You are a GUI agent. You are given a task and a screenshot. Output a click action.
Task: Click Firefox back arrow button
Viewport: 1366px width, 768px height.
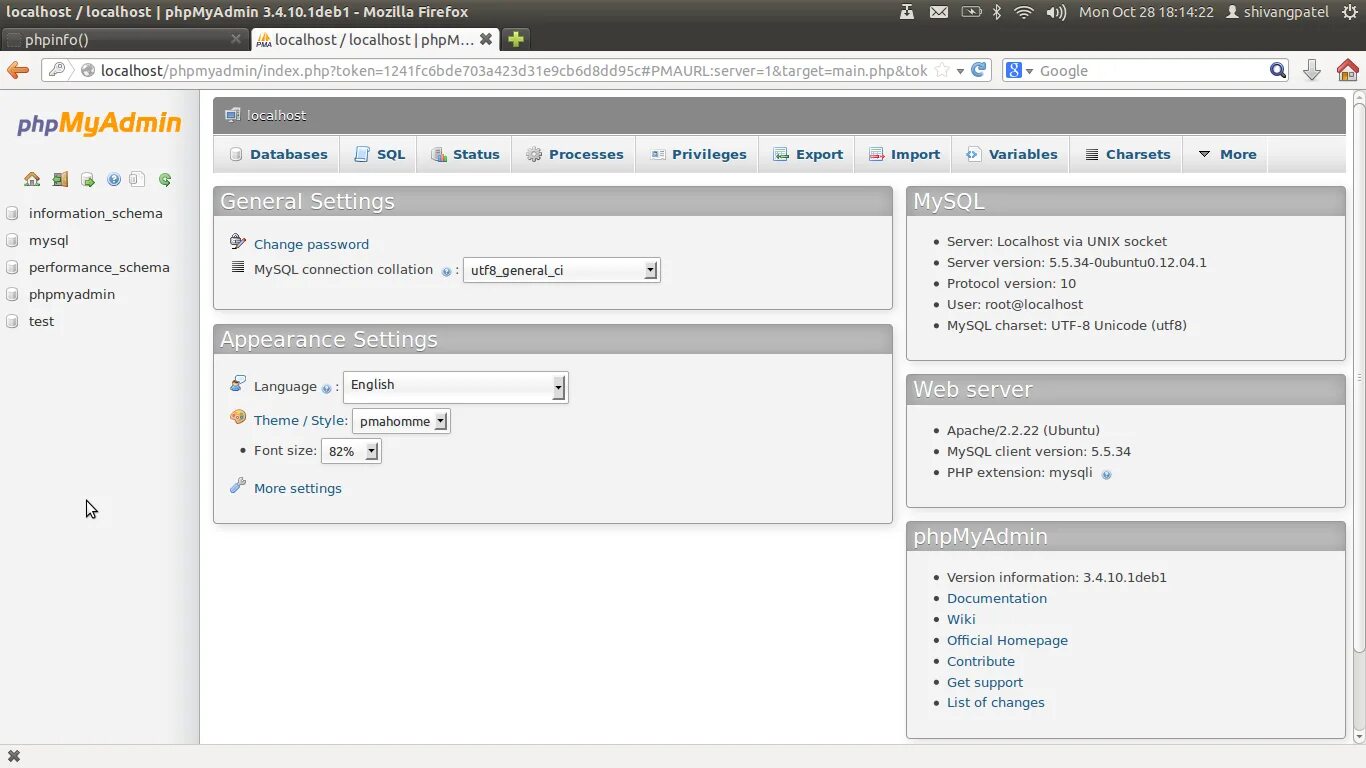tap(18, 70)
